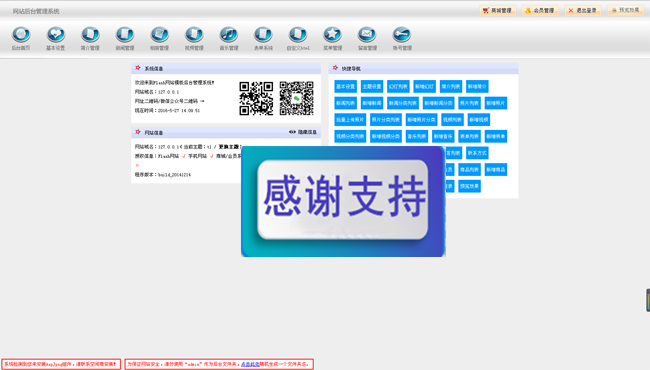Click the 新增新闻 quick nav tile
This screenshot has height=370, width=650.
pyautogui.click(x=372, y=103)
